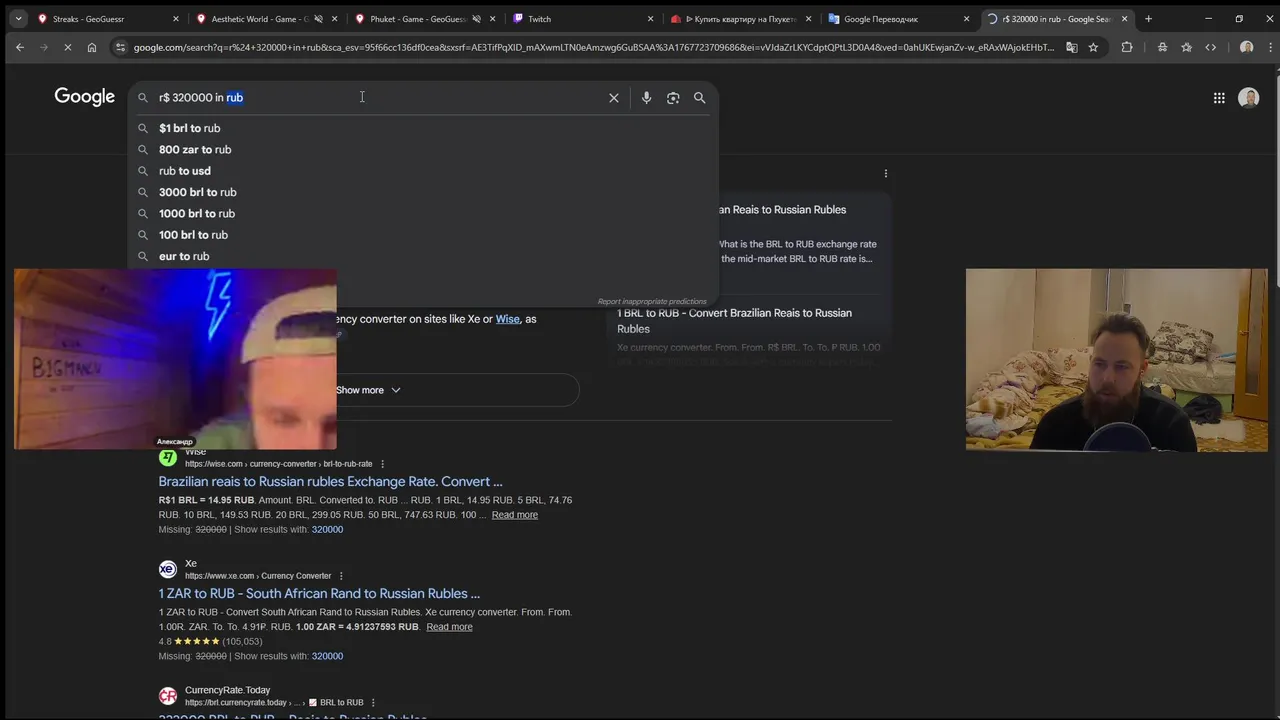Open the Chrome profile avatar in toolbar
Viewport: 1280px width, 720px height.
pyautogui.click(x=1246, y=47)
